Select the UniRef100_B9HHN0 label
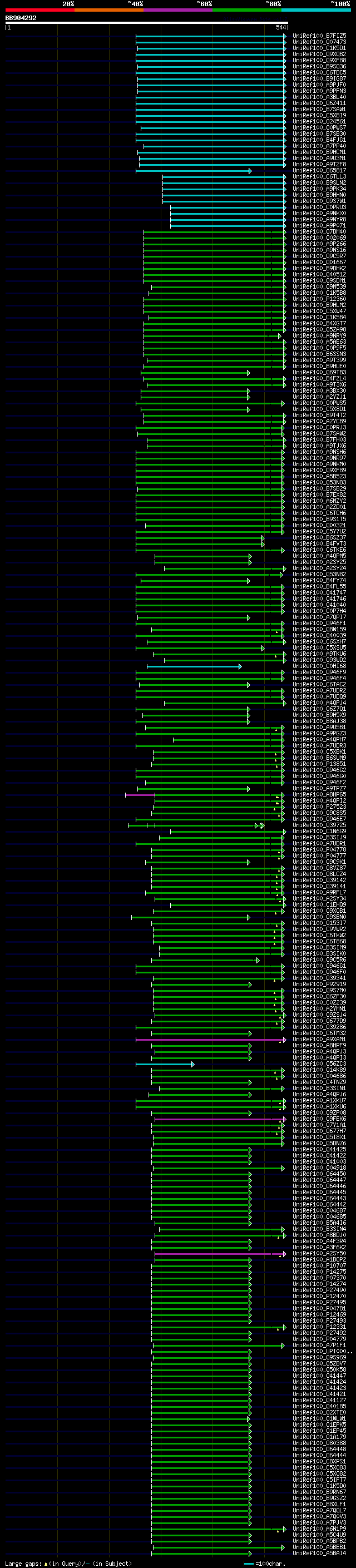Screen dimensions: 356x1568 click(x=319, y=195)
